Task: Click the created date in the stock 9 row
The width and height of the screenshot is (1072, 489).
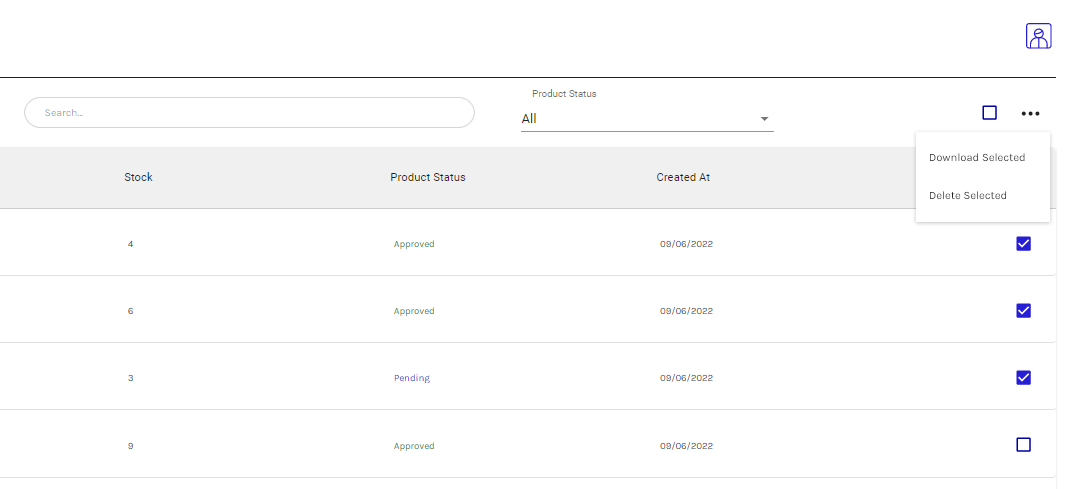Action: 686,446
